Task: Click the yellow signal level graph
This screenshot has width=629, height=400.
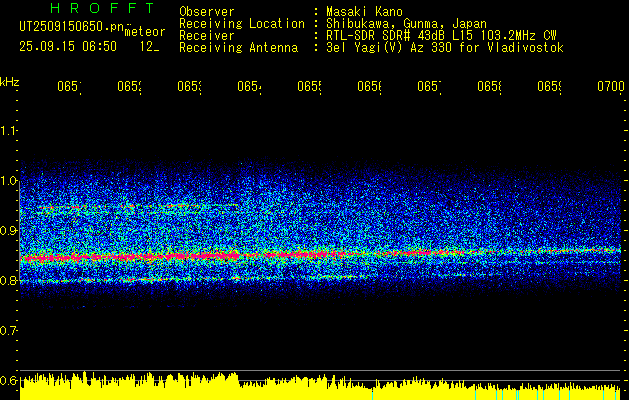Action: tap(321, 387)
